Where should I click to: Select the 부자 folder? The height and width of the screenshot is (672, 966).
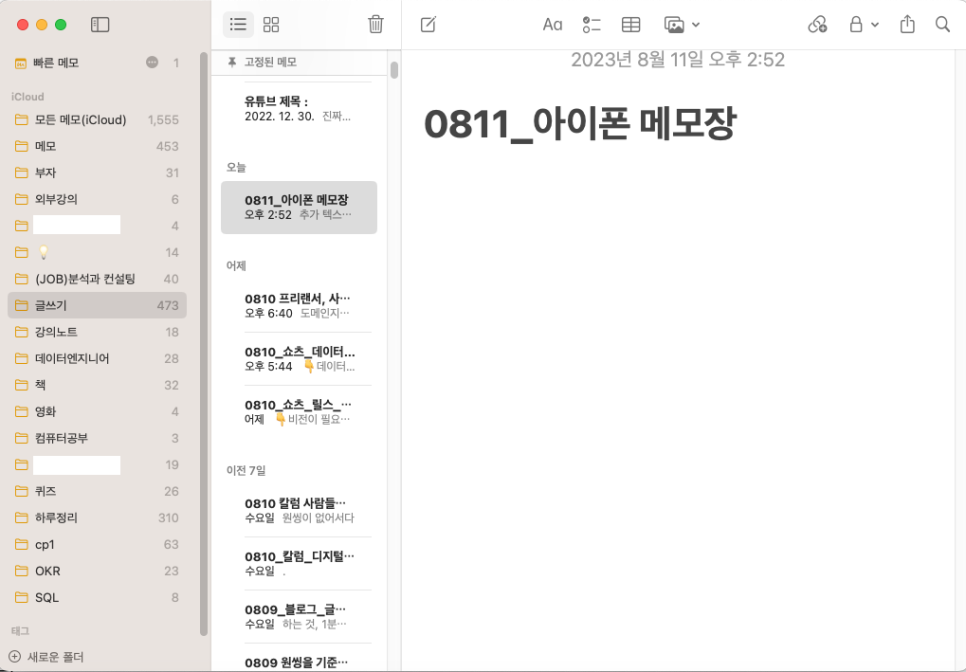(x=97, y=172)
